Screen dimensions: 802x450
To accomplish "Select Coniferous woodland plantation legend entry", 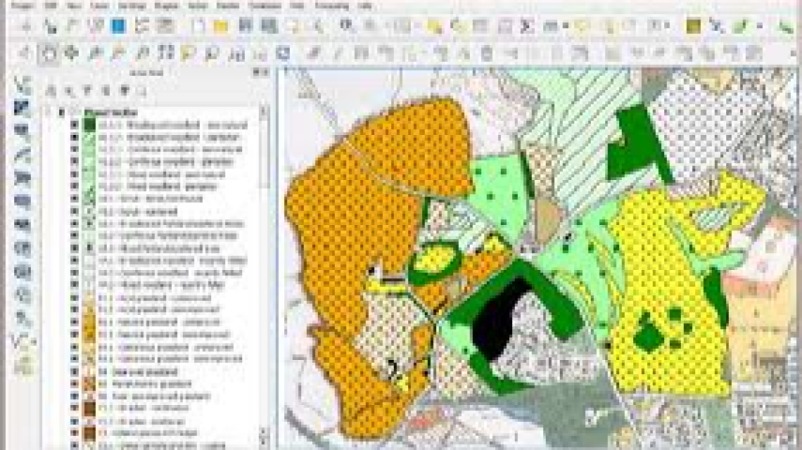I will click(166, 162).
